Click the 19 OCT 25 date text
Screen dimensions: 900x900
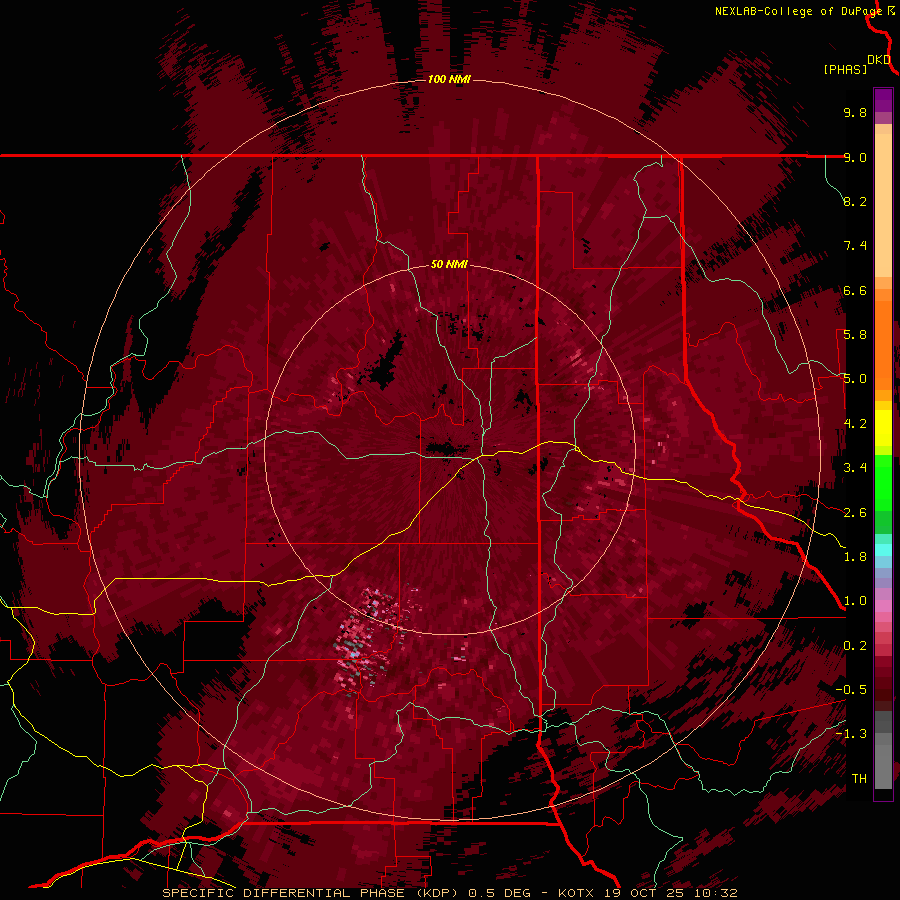[645, 893]
